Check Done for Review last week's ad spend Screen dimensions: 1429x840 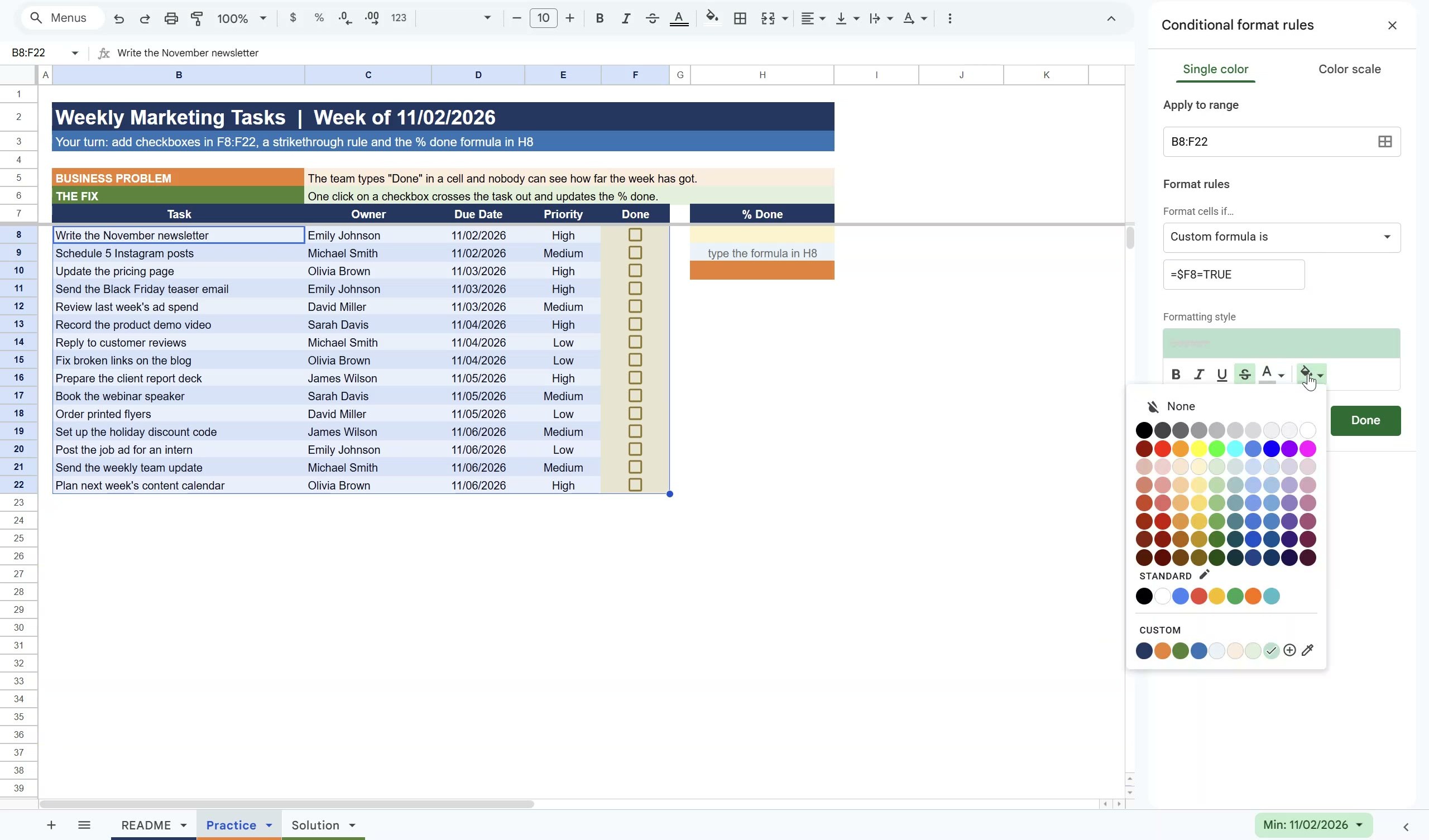tap(635, 306)
